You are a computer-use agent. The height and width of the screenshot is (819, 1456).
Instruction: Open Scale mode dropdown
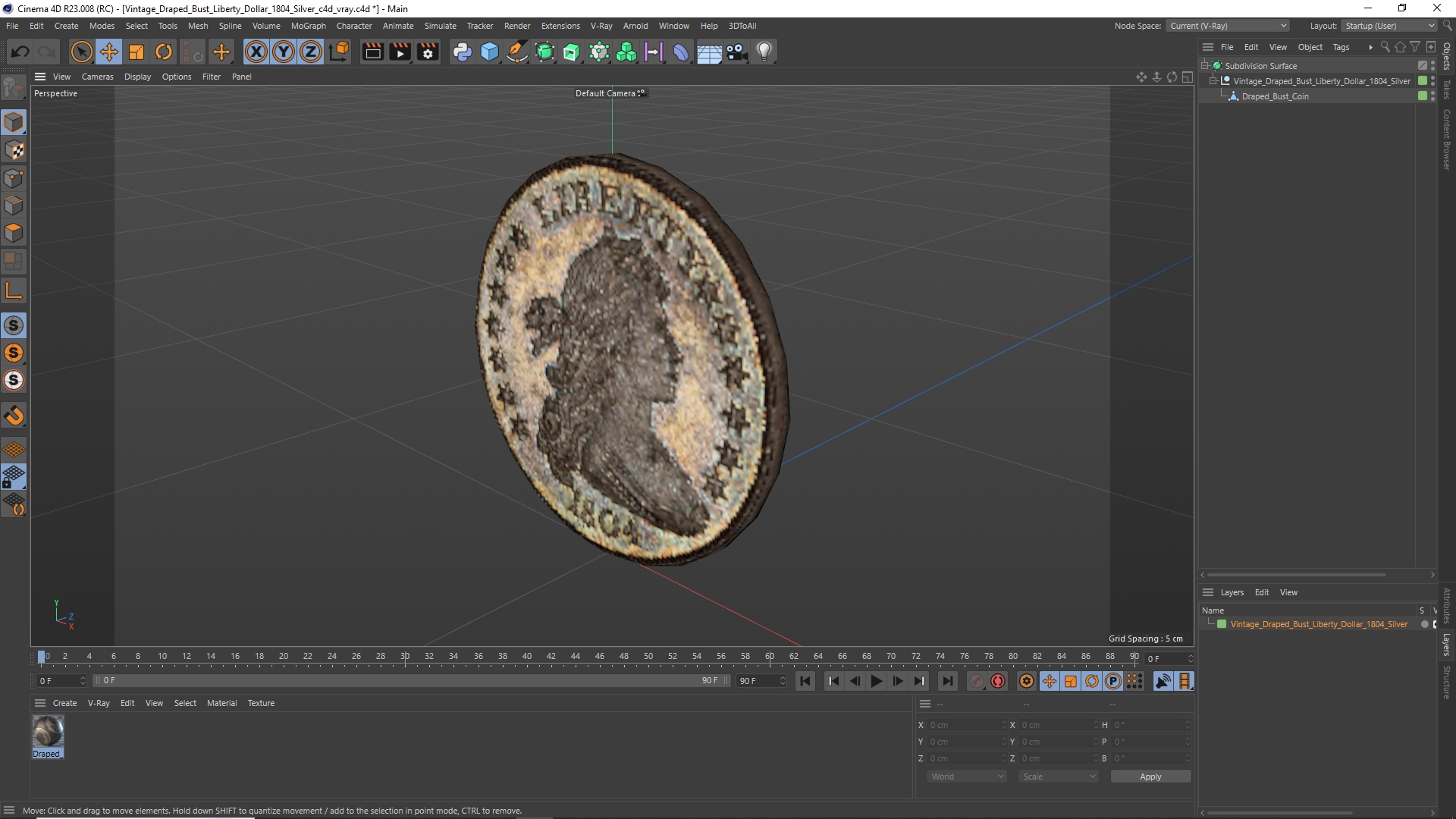1058,777
